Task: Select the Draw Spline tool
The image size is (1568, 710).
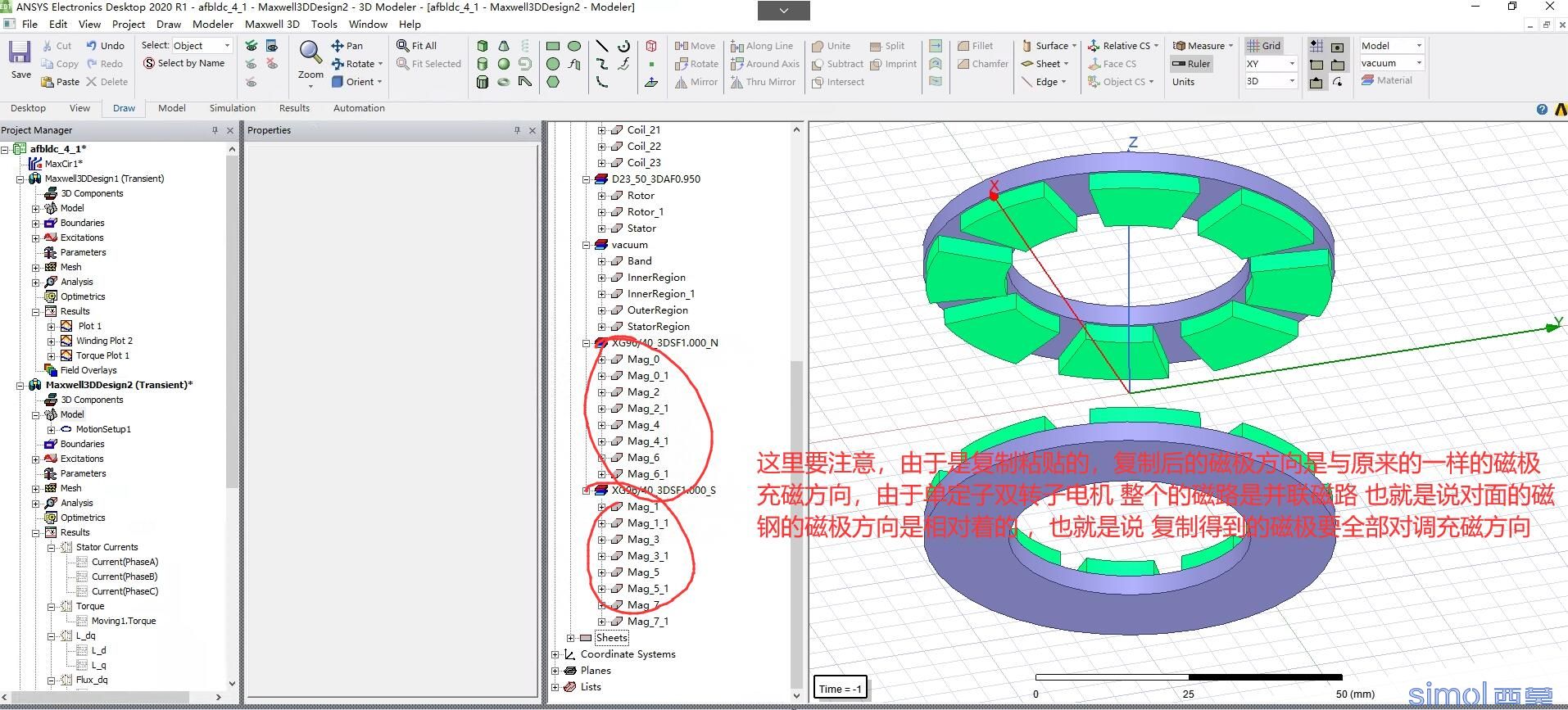Action: (x=602, y=64)
